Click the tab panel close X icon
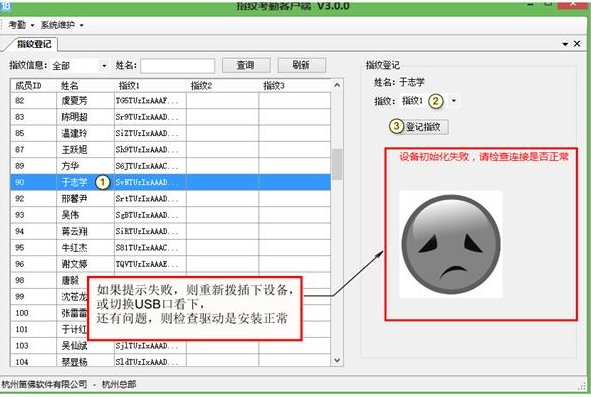 (x=577, y=44)
